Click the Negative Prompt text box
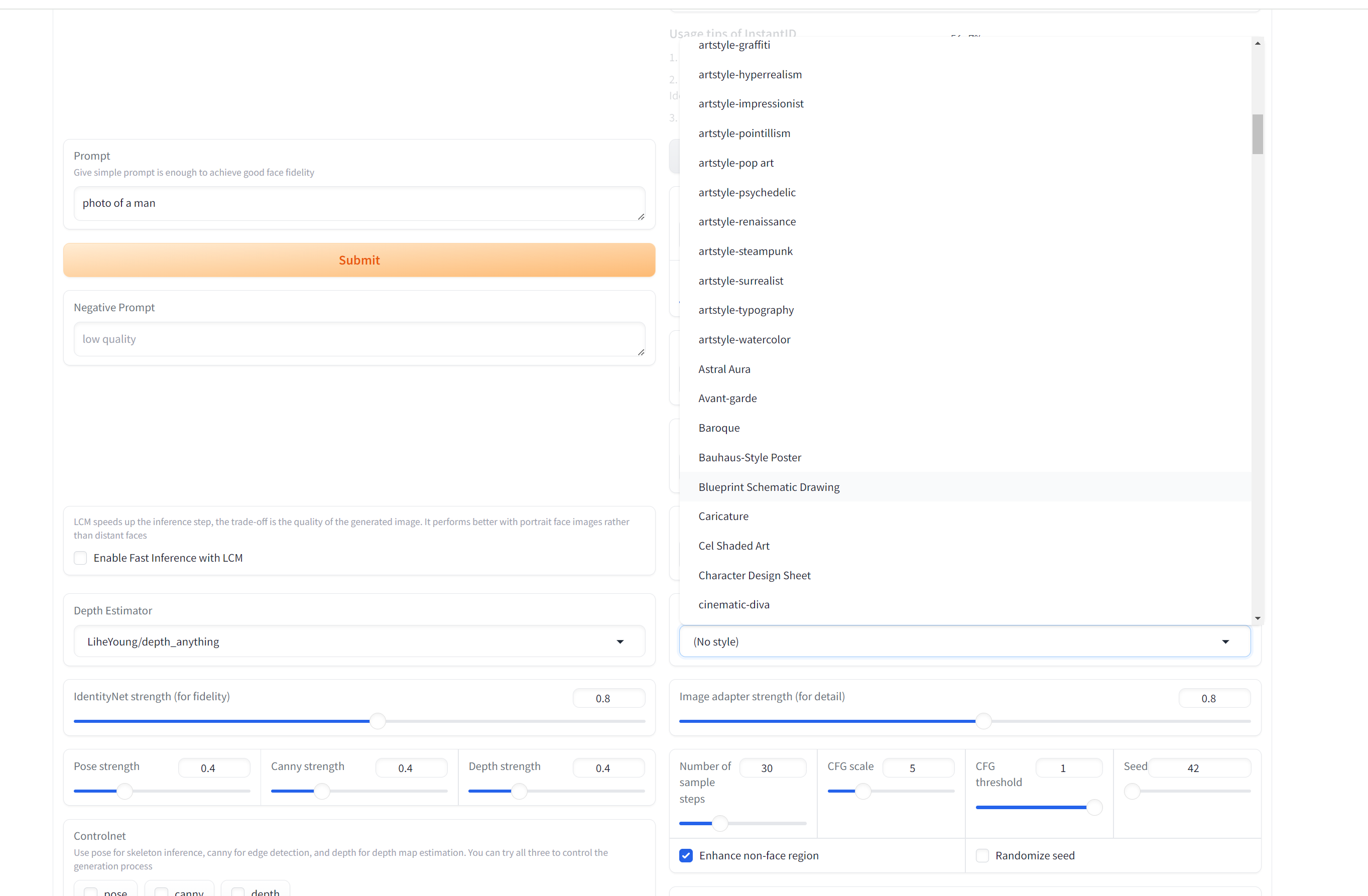1368x896 pixels. click(358, 339)
